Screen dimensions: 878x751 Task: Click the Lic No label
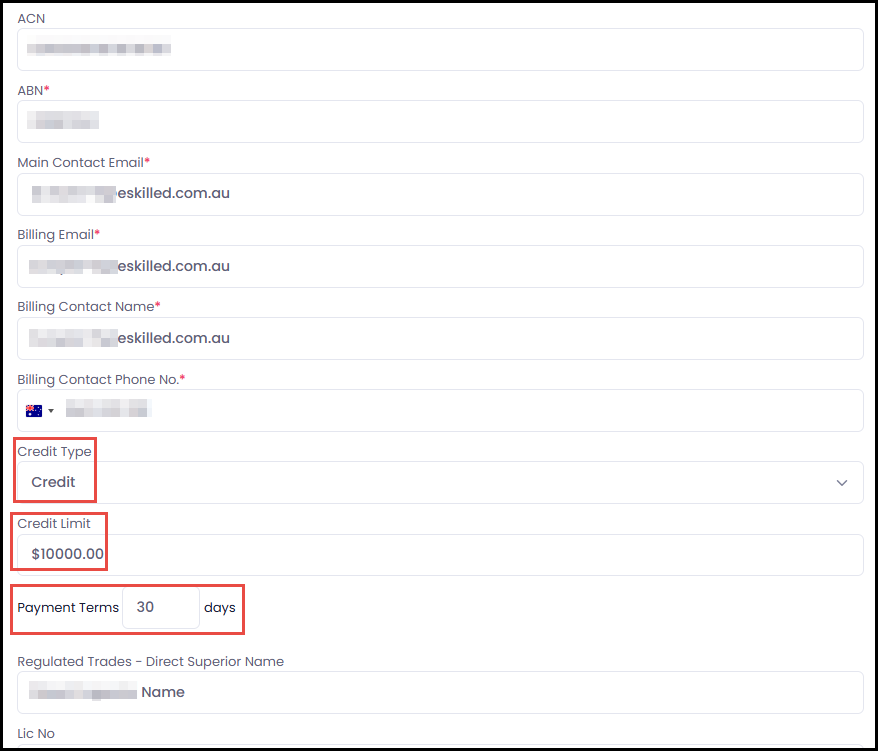coord(36,734)
